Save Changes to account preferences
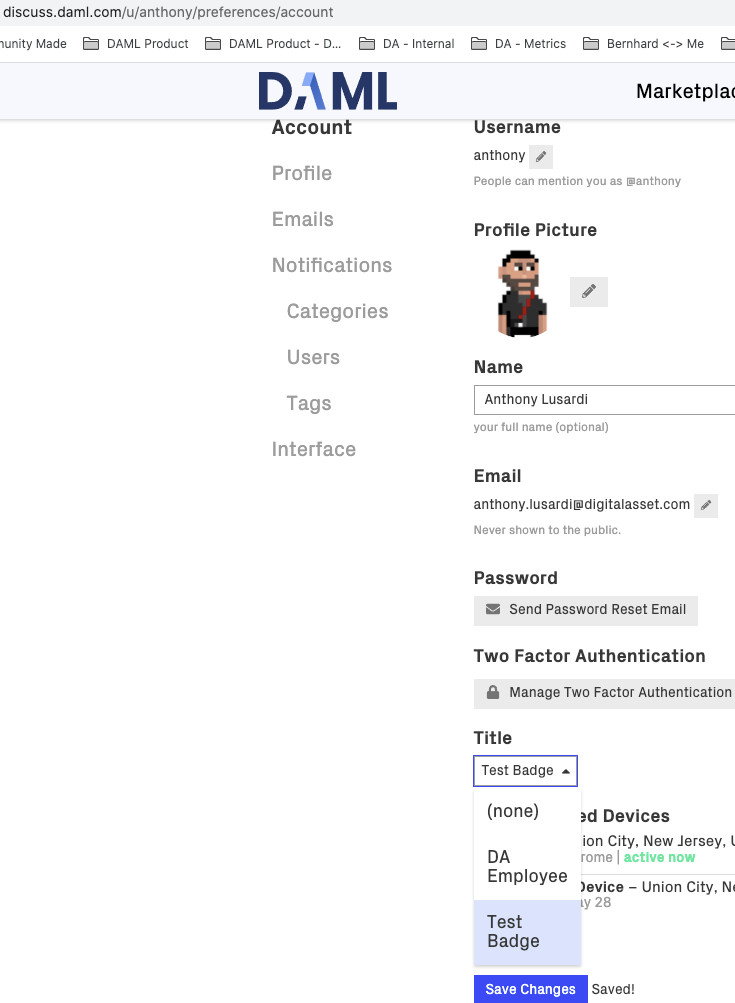Viewport: 735px width, 1003px height. [530, 989]
